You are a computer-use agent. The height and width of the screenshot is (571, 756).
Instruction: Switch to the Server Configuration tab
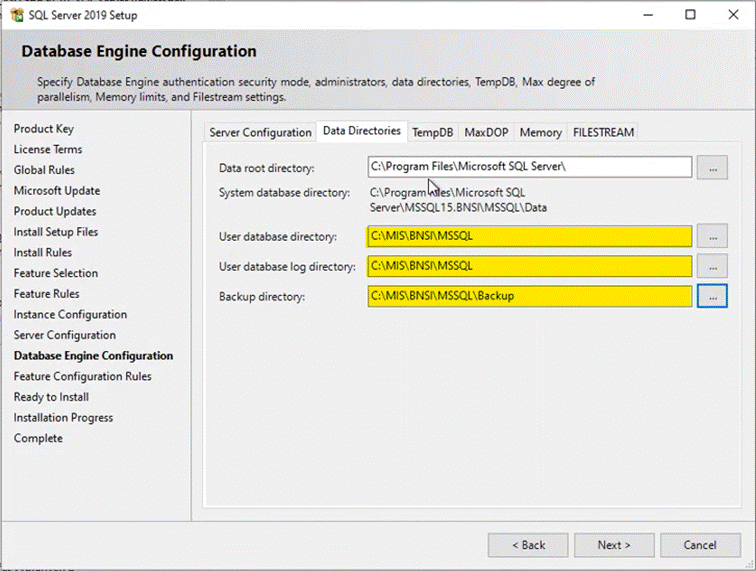click(260, 133)
